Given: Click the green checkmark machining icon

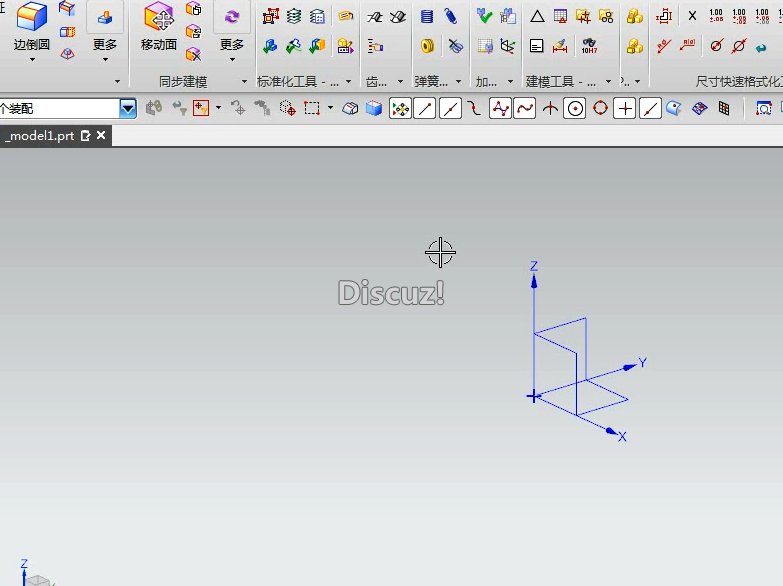Looking at the screenshot, I should coord(484,16).
